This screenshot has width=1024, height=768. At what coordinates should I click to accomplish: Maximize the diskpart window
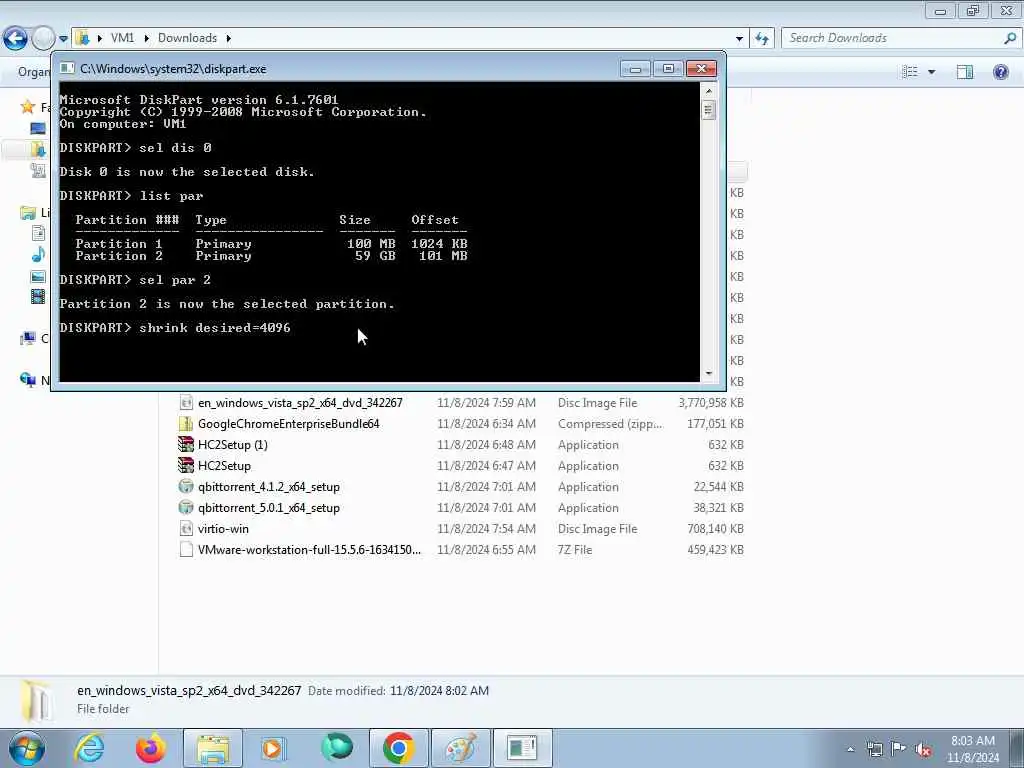667,69
